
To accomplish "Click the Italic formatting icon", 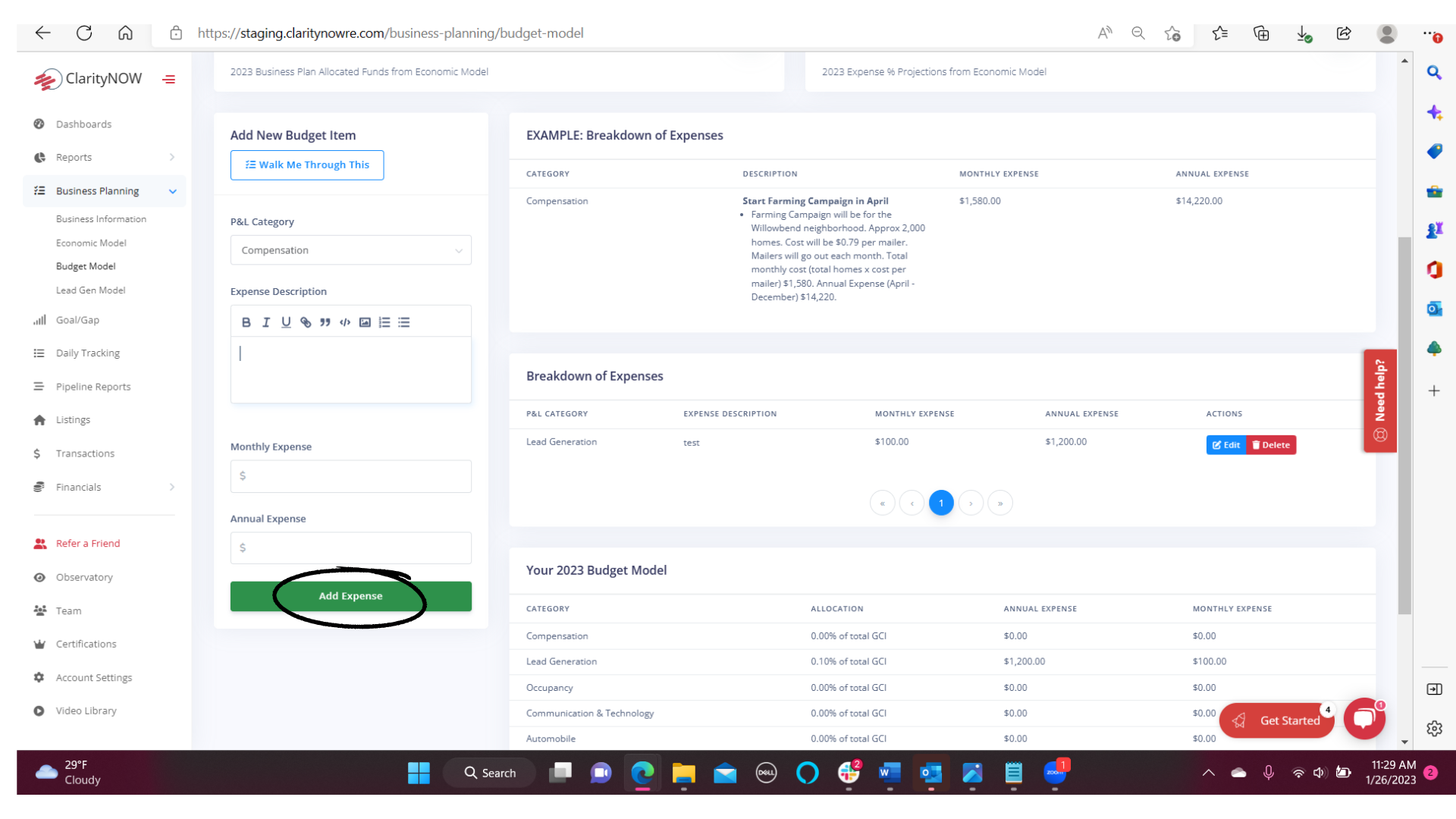I will coord(267,321).
